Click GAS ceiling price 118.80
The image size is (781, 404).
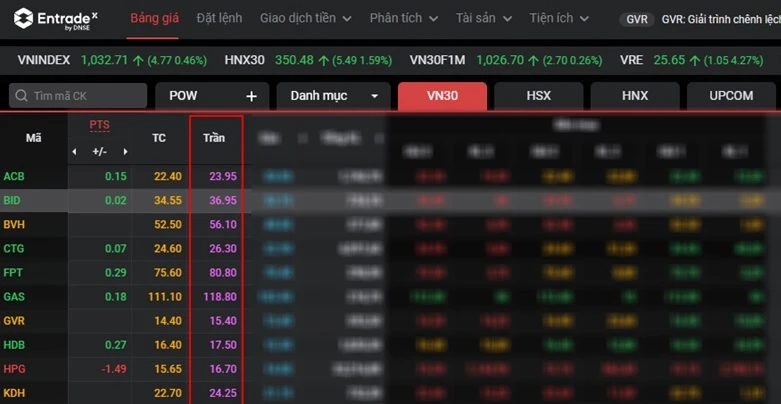(x=220, y=296)
